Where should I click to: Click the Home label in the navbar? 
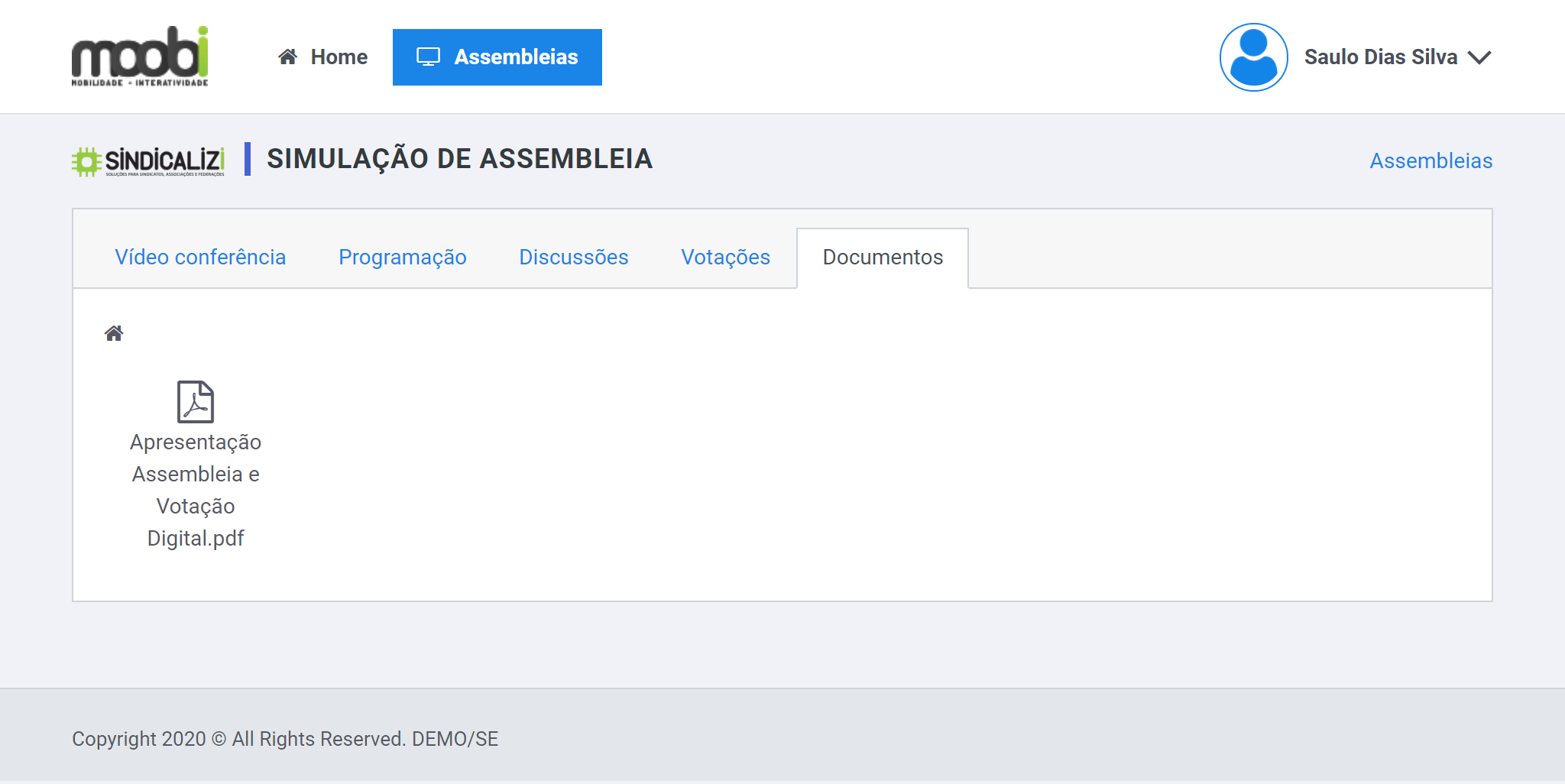pos(339,57)
